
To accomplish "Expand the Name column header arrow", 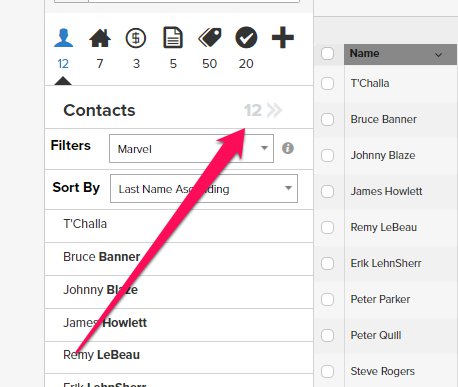I will point(438,54).
